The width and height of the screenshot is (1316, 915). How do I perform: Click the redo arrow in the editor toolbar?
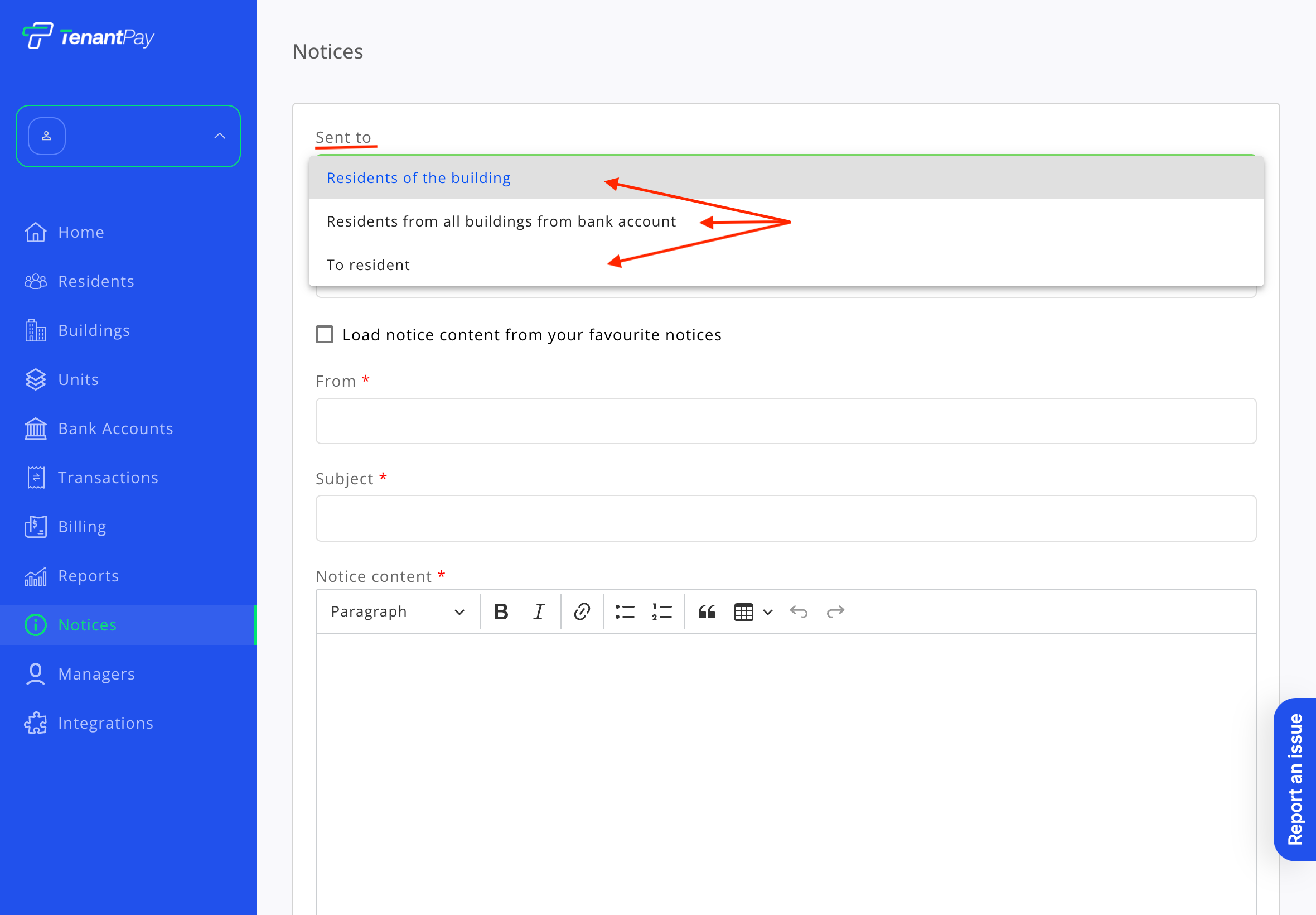[835, 611]
